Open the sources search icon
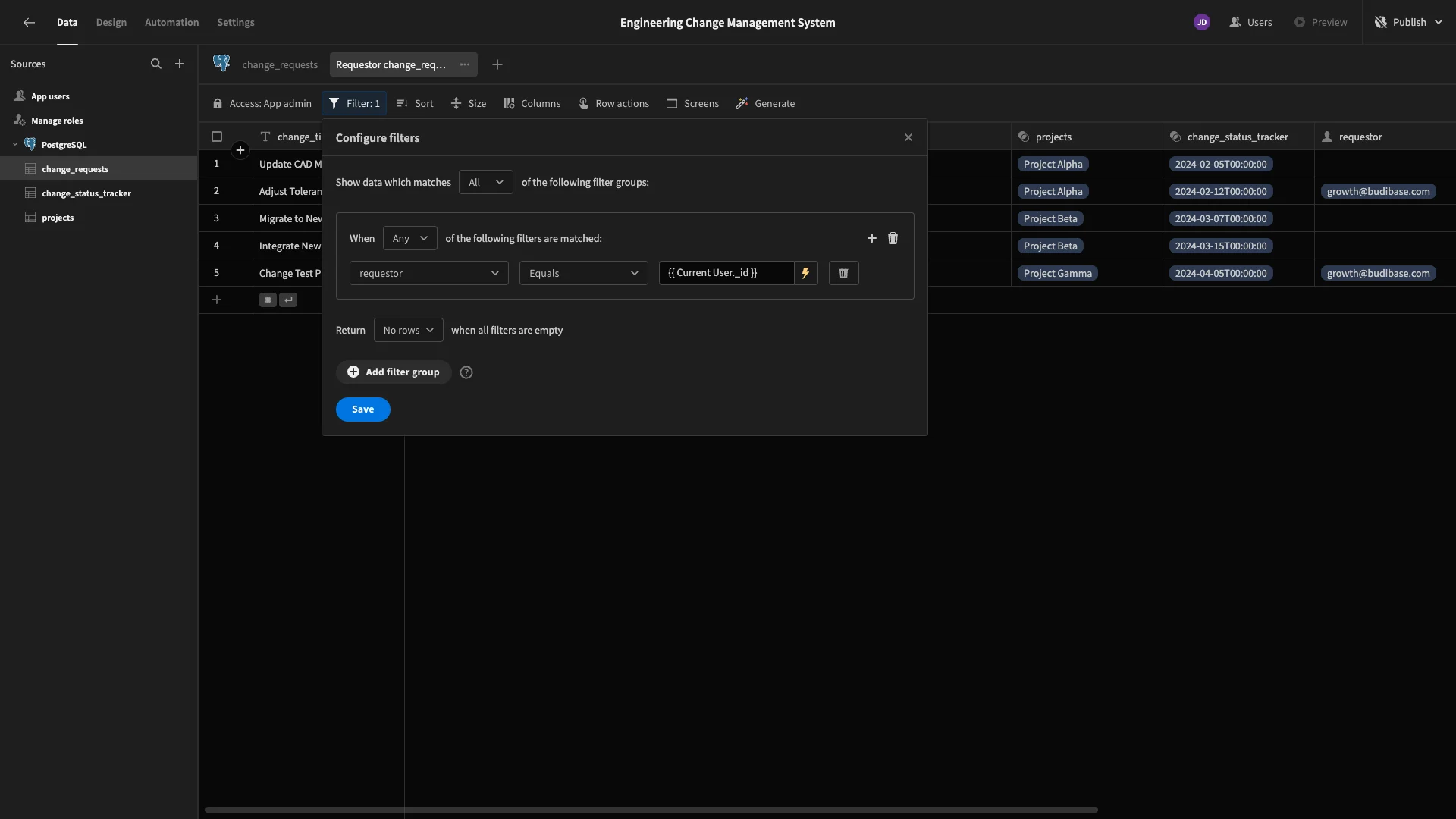This screenshot has width=1456, height=819. (156, 64)
